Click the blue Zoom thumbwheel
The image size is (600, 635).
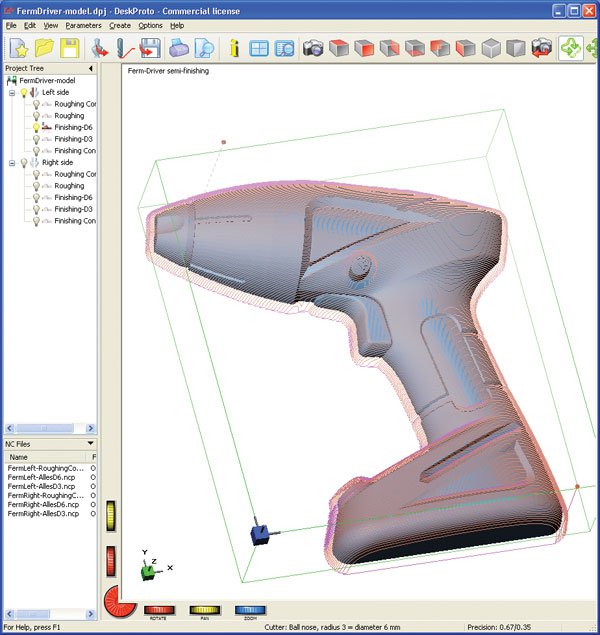(x=250, y=609)
